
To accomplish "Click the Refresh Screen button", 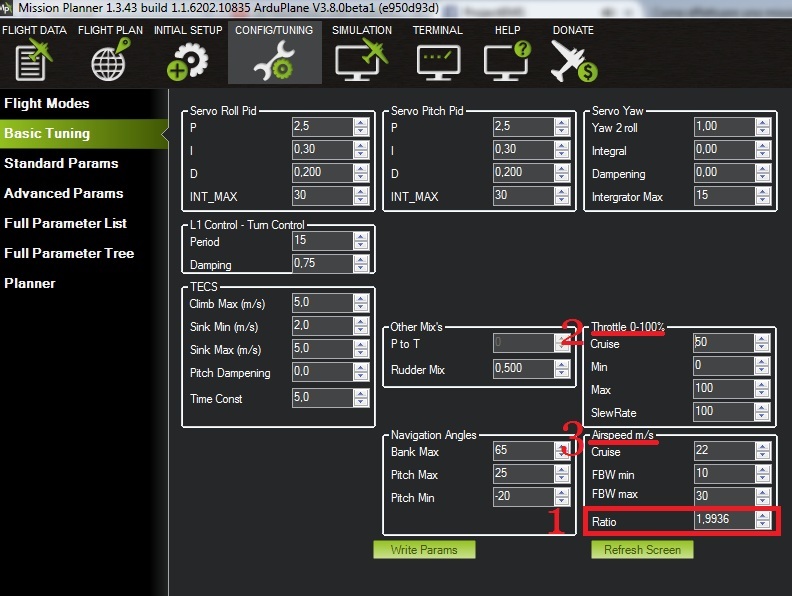I will pyautogui.click(x=642, y=550).
